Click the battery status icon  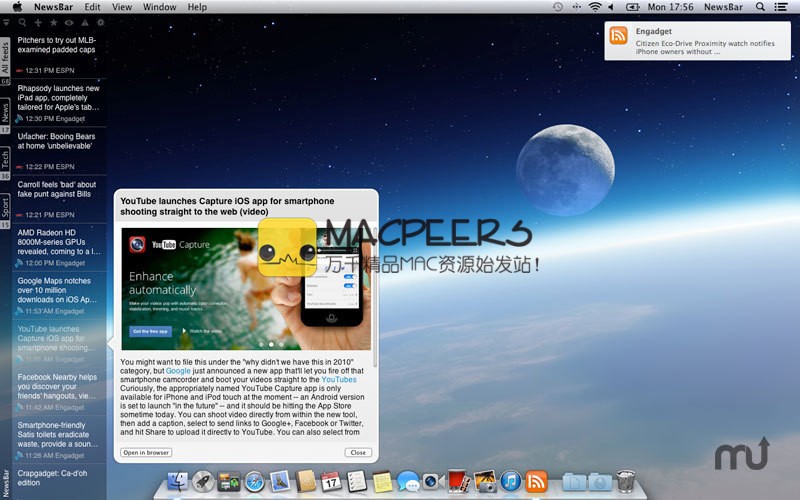point(633,7)
